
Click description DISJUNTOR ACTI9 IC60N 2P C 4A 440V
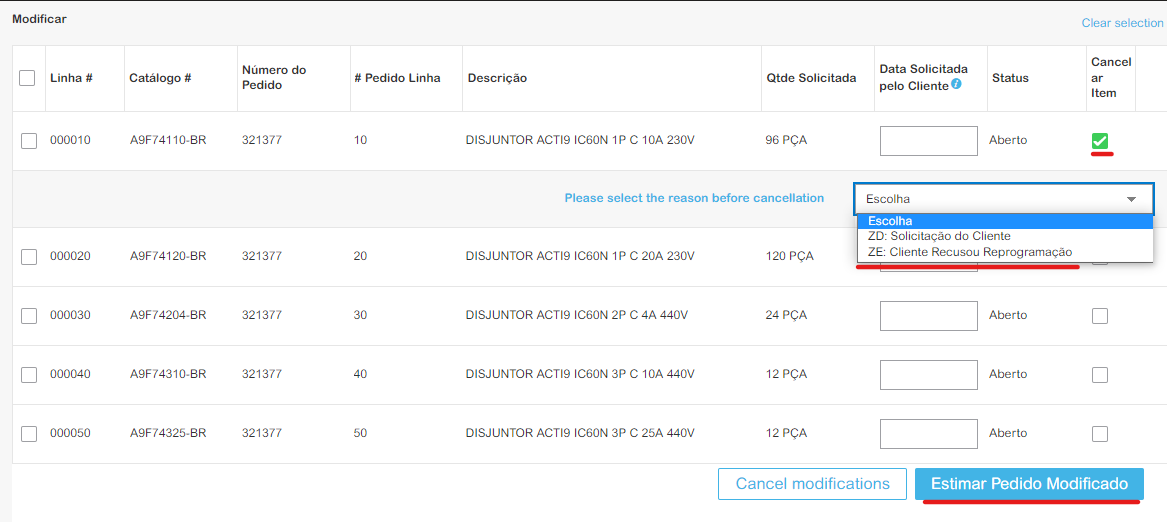coord(577,315)
